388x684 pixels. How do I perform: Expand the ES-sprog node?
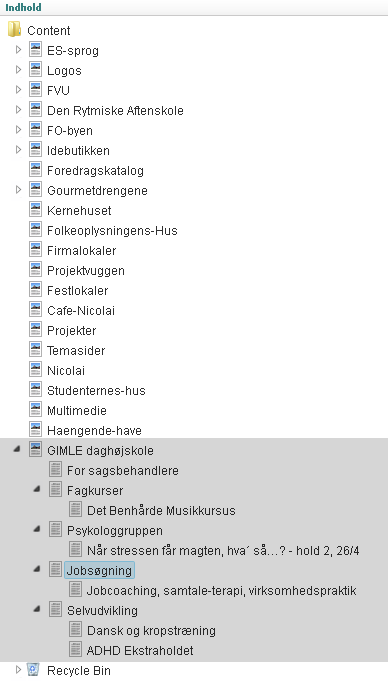coord(18,50)
